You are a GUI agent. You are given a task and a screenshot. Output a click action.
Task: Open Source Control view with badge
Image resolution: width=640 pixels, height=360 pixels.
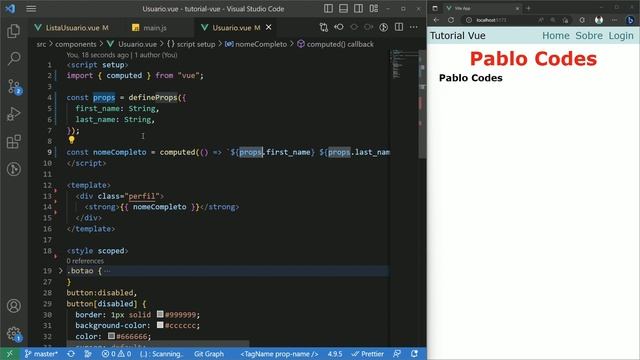(14, 87)
